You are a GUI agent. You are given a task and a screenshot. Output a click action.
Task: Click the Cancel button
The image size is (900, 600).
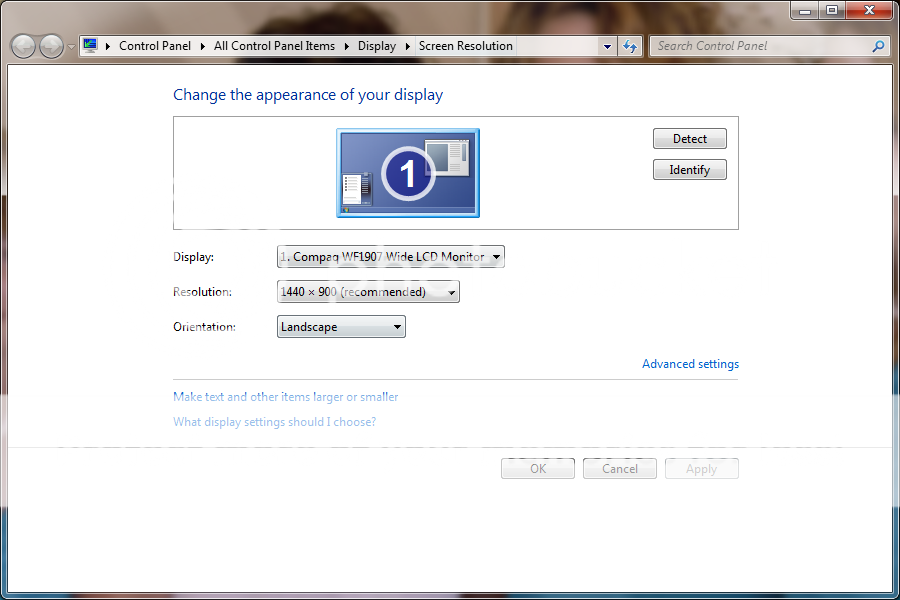(619, 469)
